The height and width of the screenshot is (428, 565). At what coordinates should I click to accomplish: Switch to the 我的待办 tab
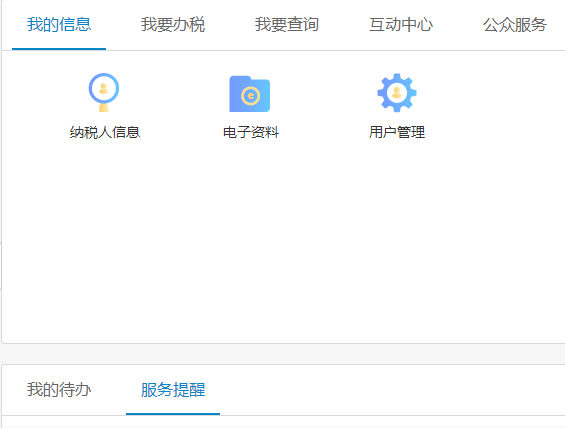coord(59,389)
